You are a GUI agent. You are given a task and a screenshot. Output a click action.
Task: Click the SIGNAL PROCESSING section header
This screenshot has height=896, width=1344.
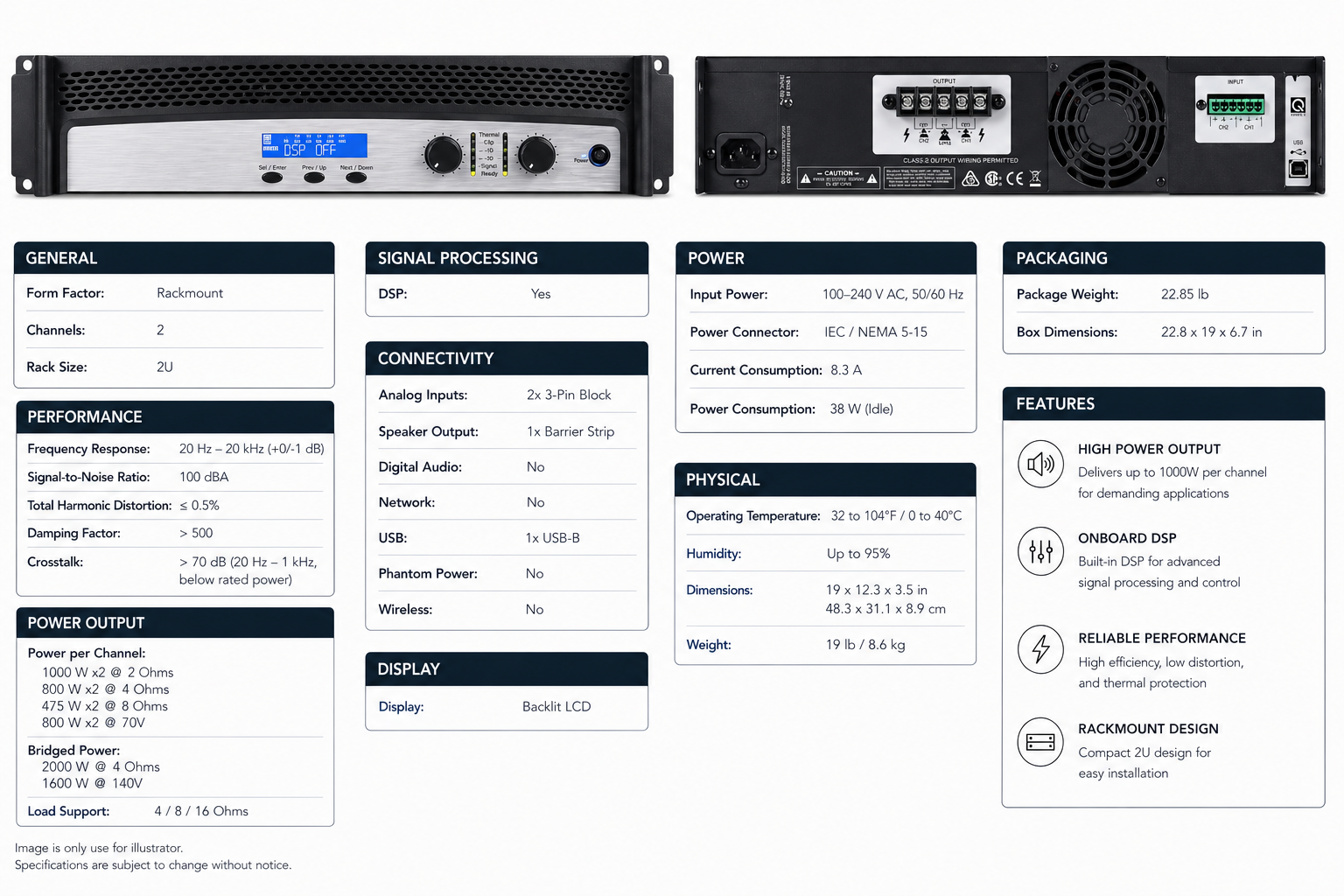(507, 258)
